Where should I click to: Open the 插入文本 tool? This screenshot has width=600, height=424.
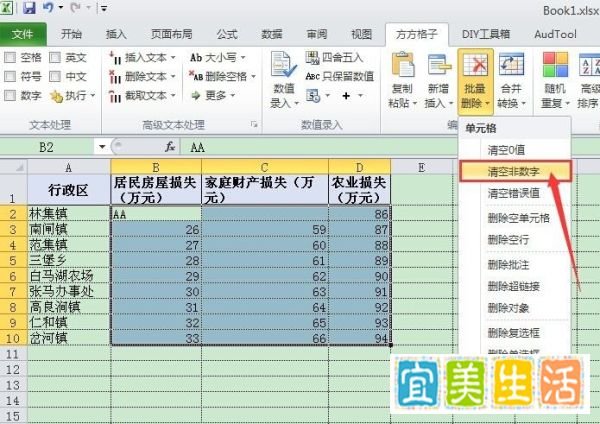pos(142,58)
